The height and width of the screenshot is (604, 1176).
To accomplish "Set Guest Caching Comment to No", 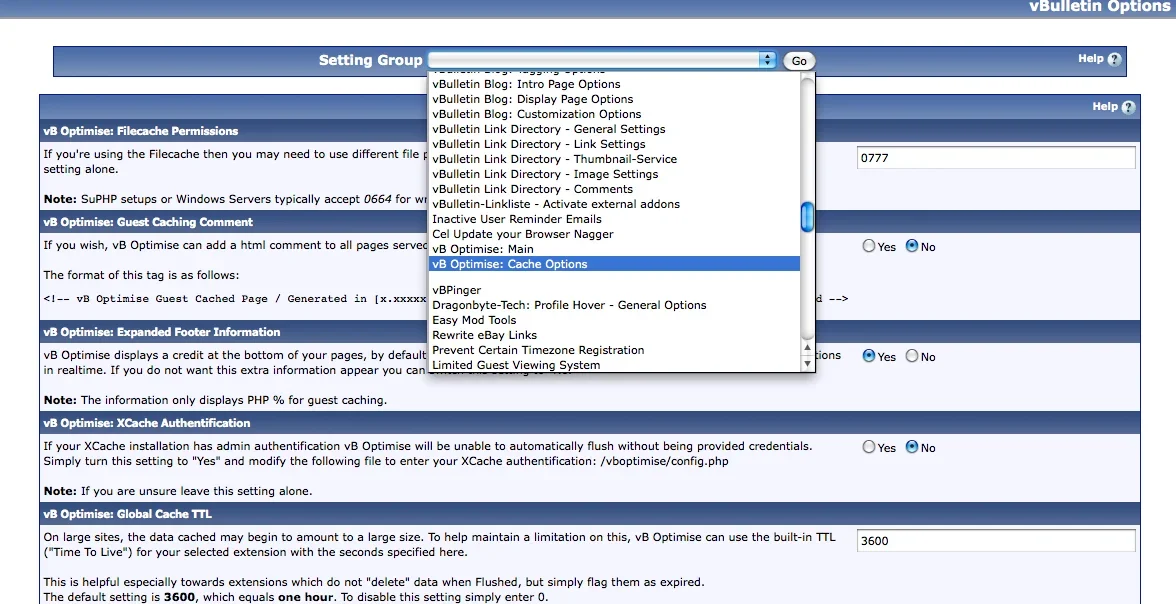I will 912,246.
